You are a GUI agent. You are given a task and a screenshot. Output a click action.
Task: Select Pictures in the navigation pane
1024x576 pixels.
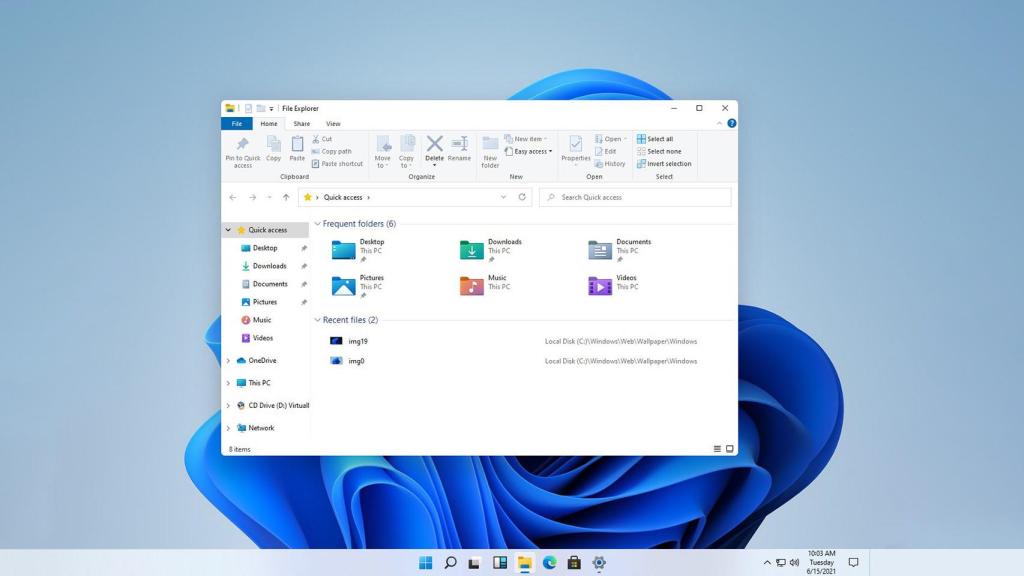(266, 302)
